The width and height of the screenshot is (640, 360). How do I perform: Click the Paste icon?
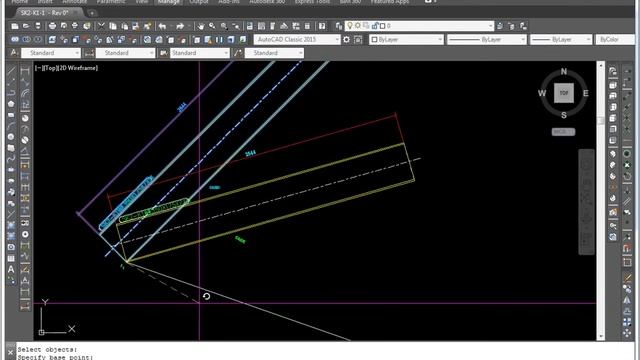click(x=124, y=26)
